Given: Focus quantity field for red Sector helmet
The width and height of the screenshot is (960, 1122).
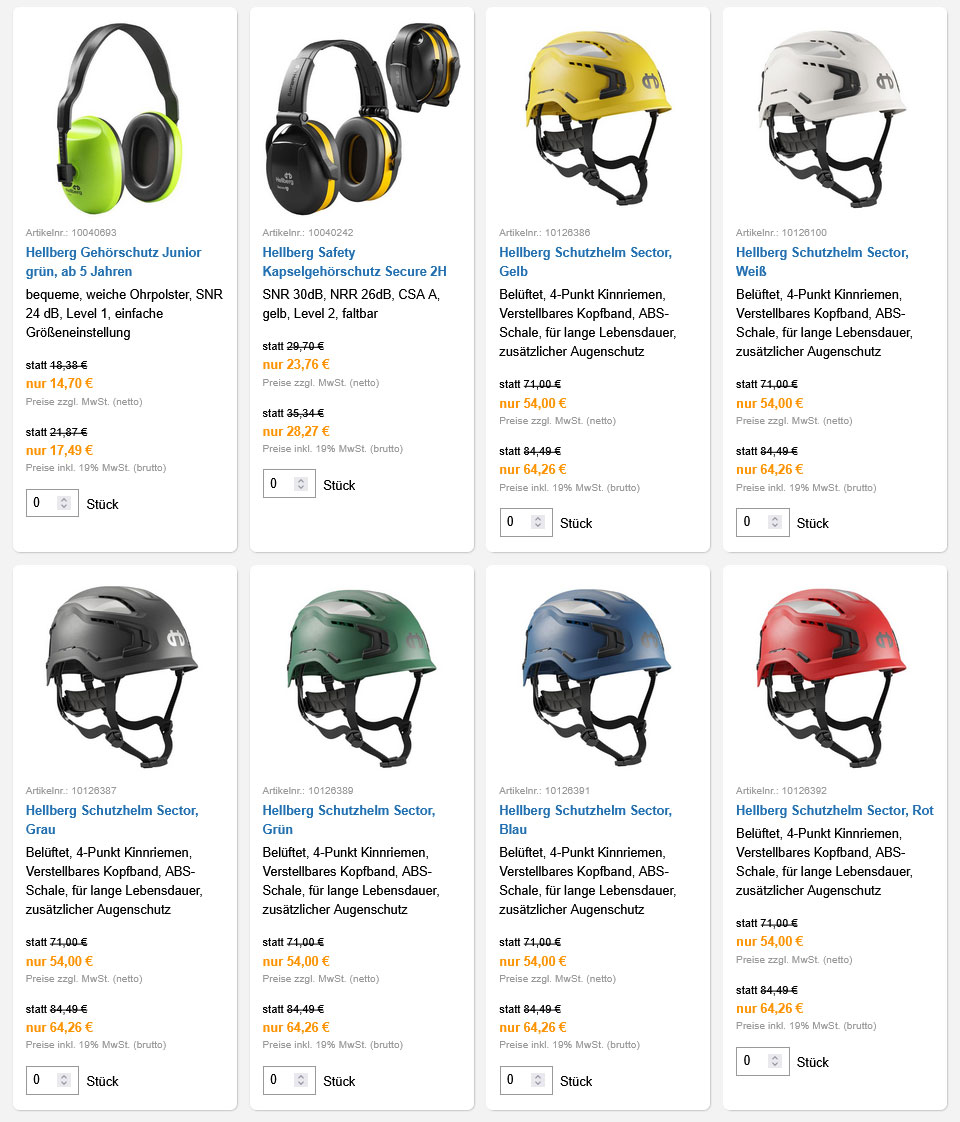Looking at the screenshot, I should coord(752,1061).
